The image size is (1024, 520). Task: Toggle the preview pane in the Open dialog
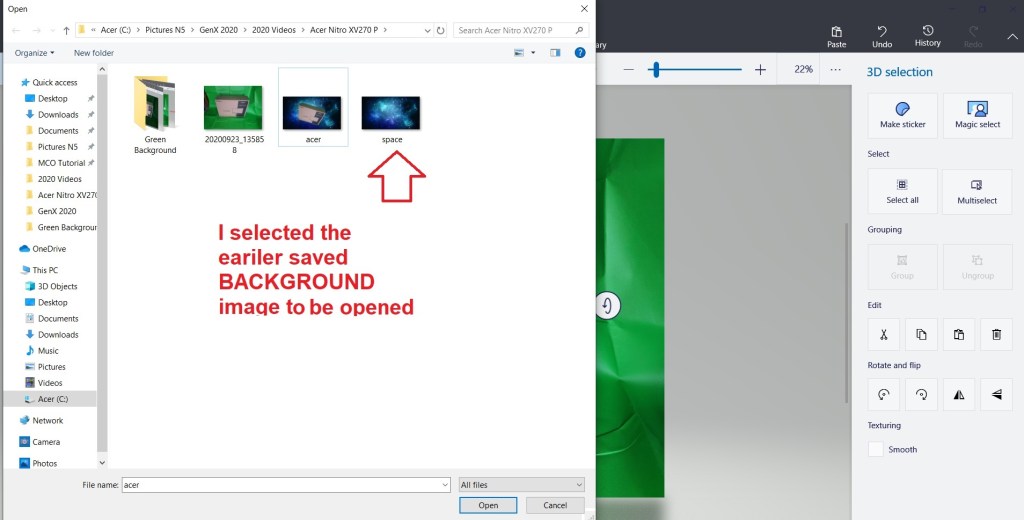pyautogui.click(x=555, y=52)
